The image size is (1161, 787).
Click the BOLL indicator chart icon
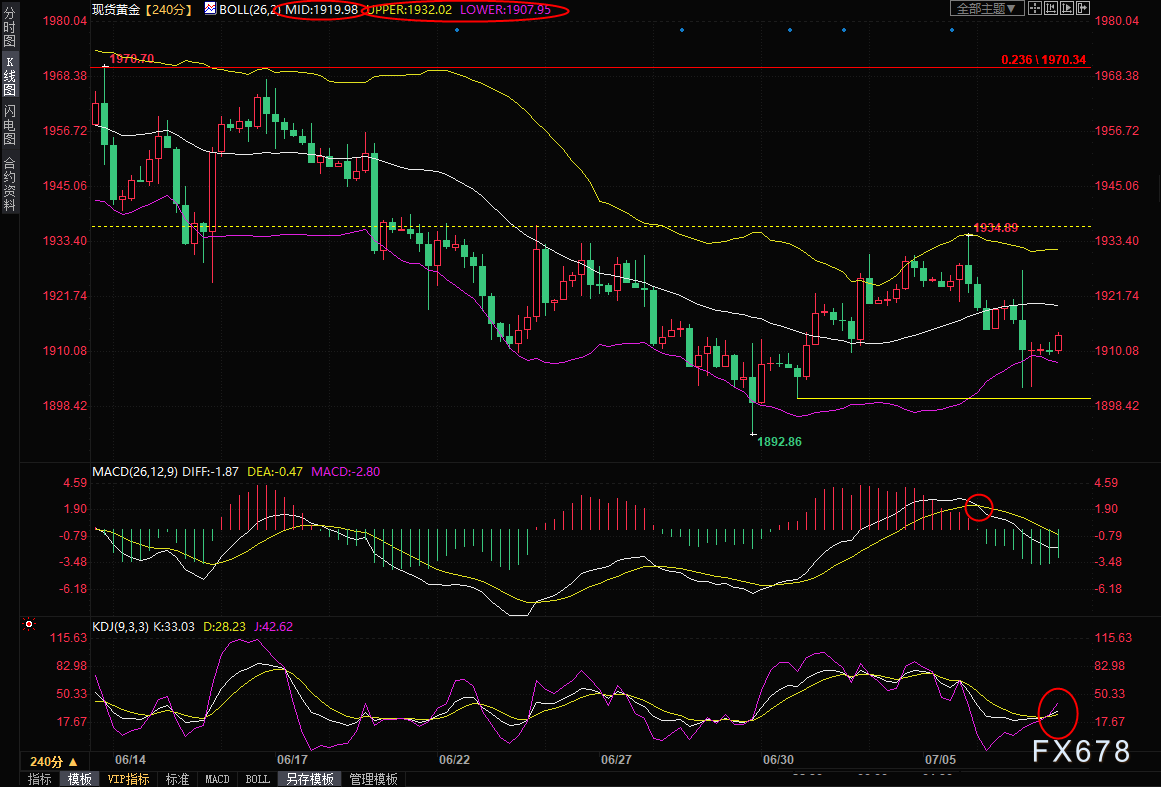210,9
